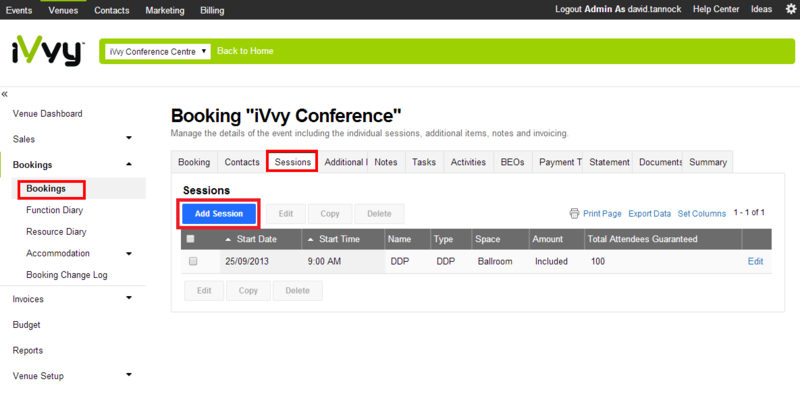Sort ascending by Start Date arrow
The height and width of the screenshot is (398, 800).
(228, 239)
